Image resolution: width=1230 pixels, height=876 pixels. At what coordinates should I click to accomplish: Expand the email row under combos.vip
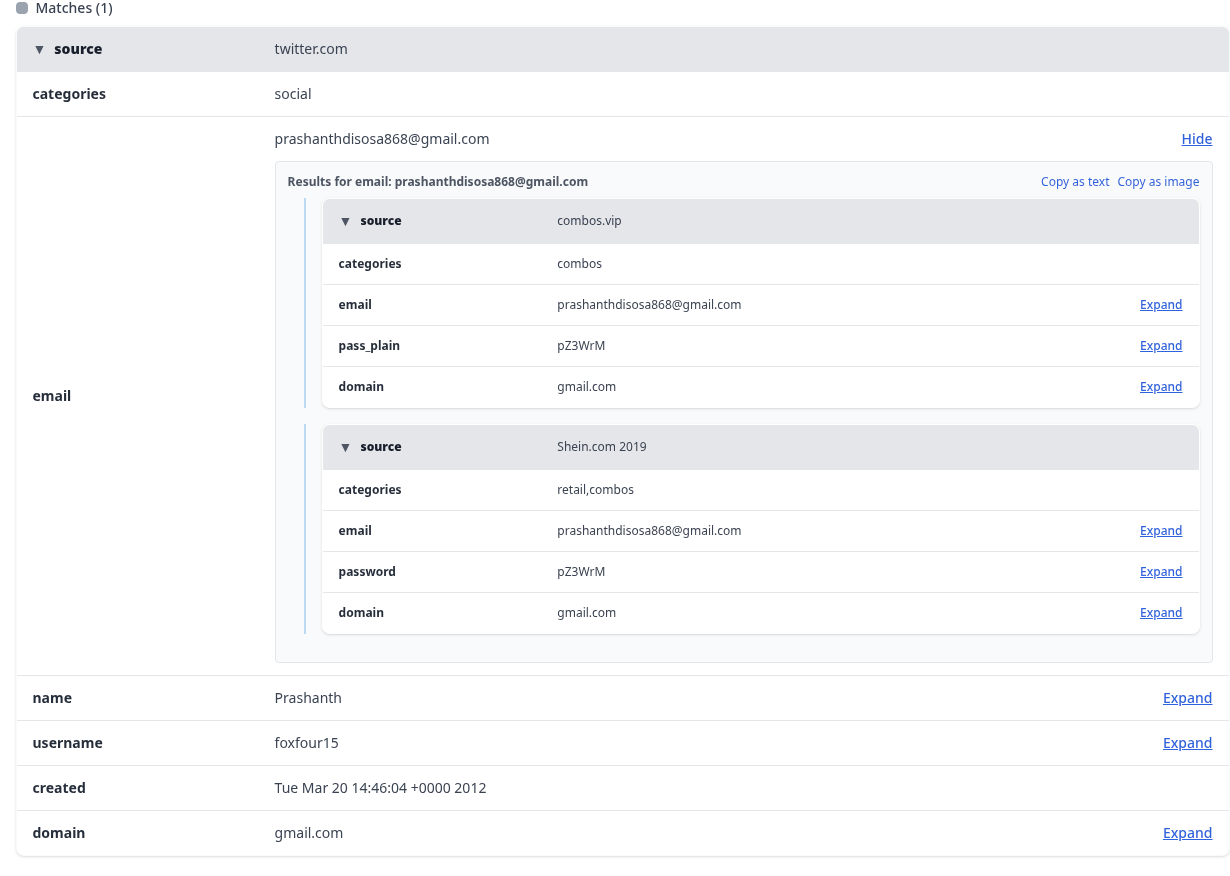(x=1160, y=305)
